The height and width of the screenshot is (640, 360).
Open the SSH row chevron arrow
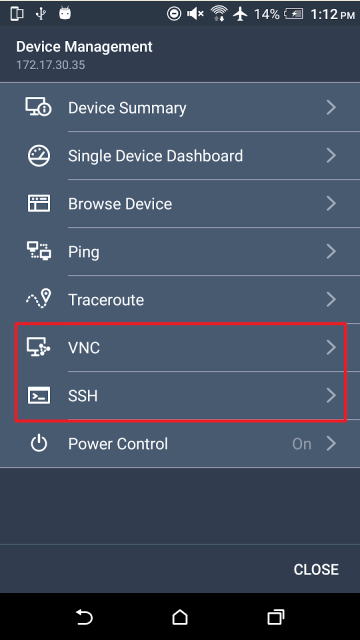(x=331, y=396)
